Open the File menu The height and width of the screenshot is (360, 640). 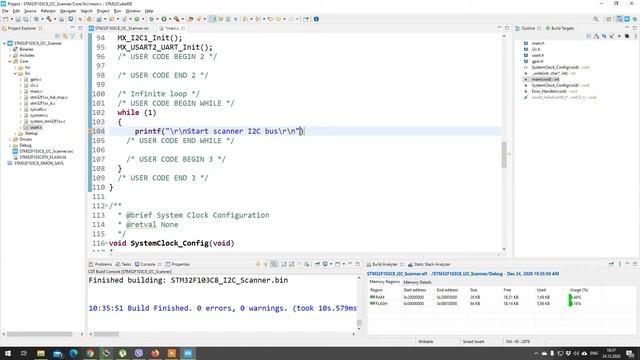click(5, 11)
